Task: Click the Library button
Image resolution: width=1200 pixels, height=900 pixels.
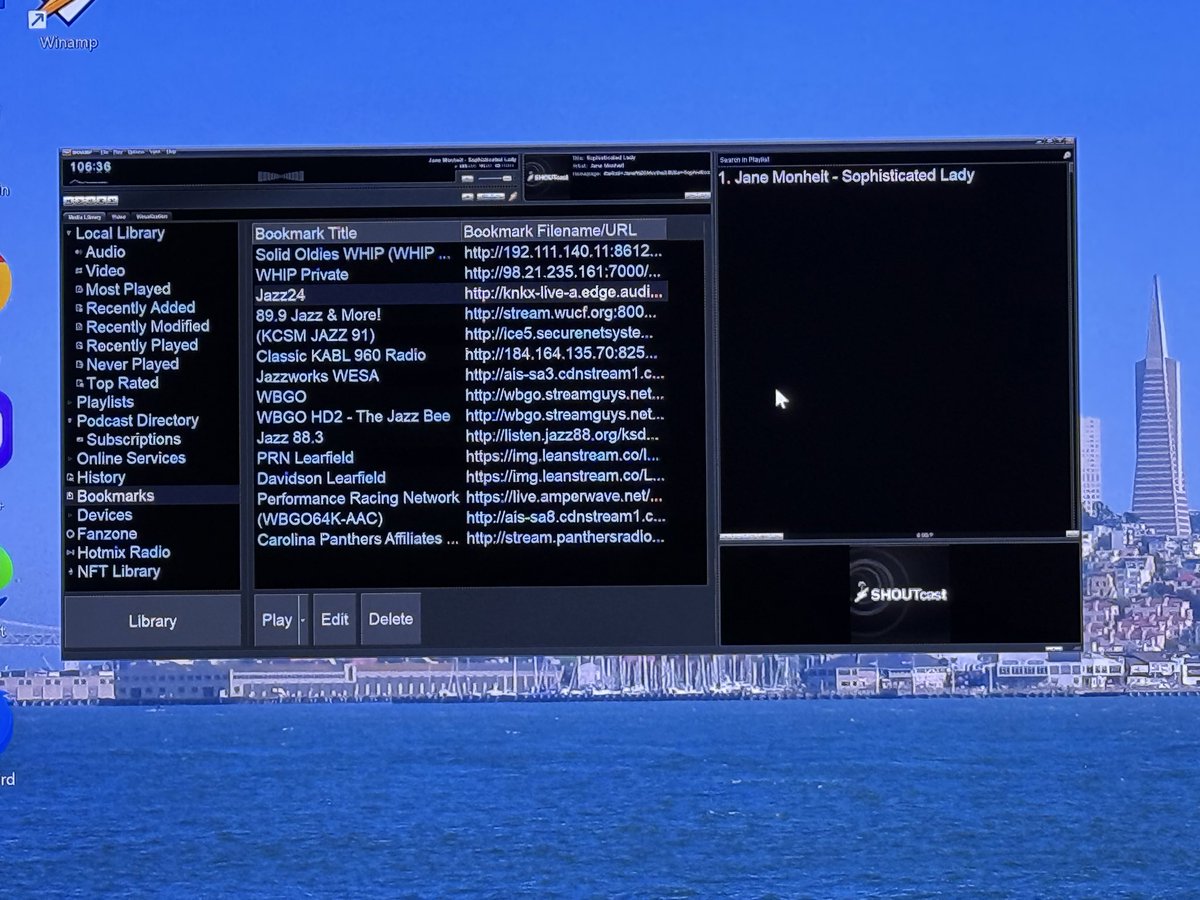Action: point(152,622)
